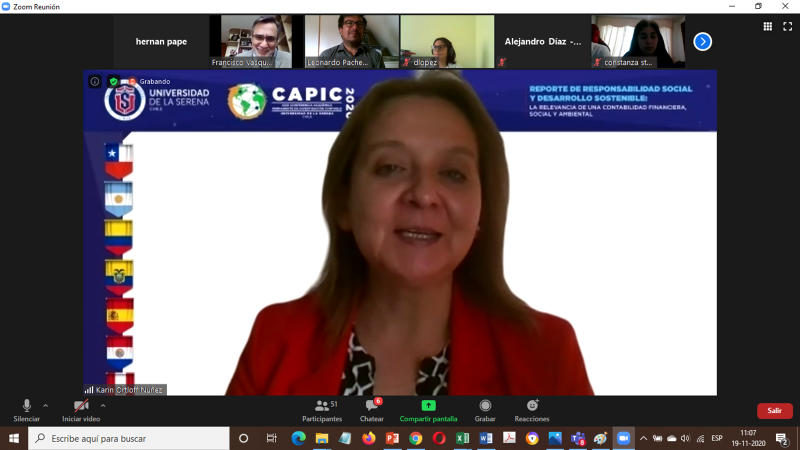The height and width of the screenshot is (450, 800).
Task: Open Task View in taskbar
Action: click(x=271, y=438)
